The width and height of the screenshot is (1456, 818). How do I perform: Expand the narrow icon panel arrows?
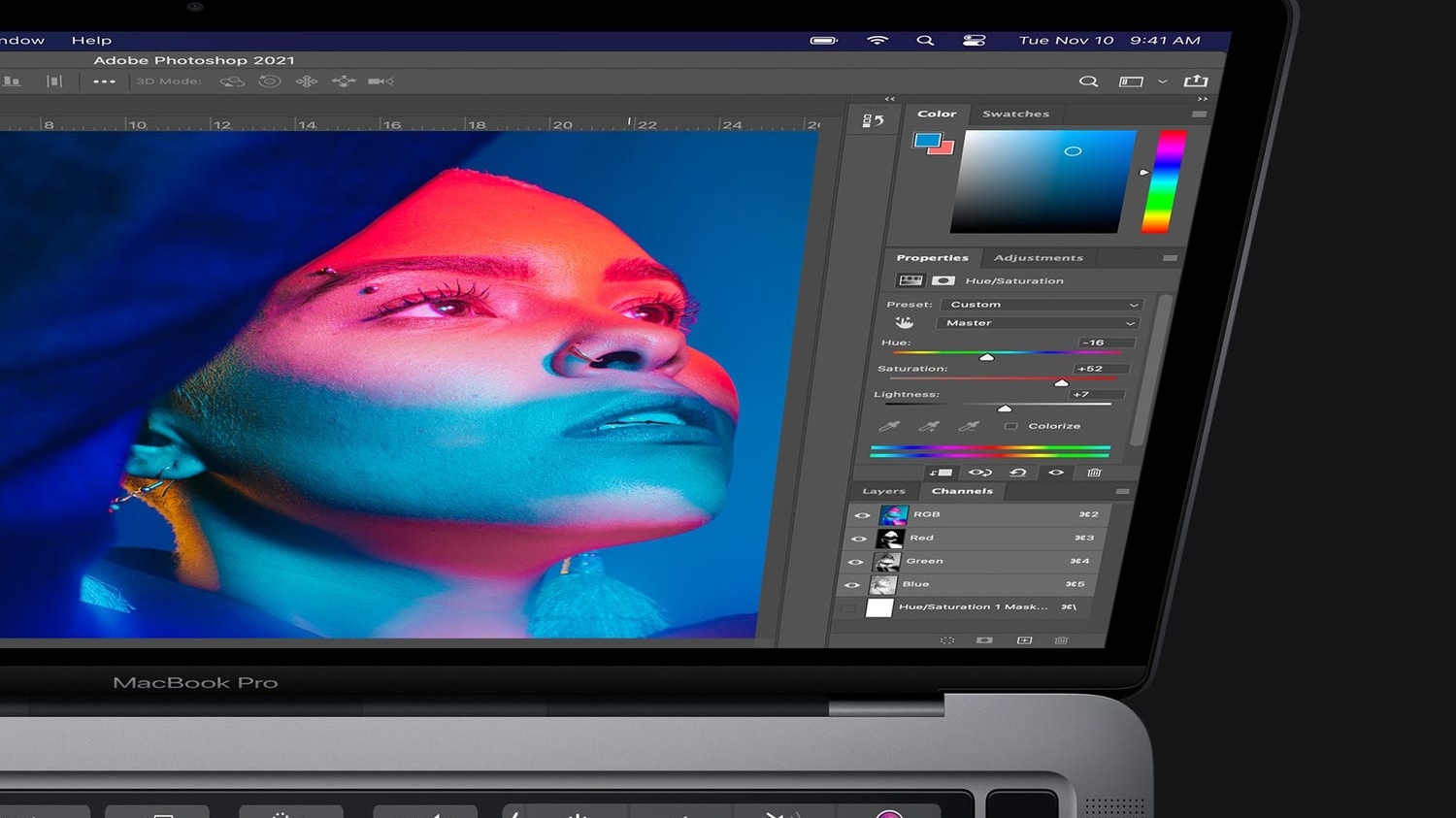click(890, 99)
